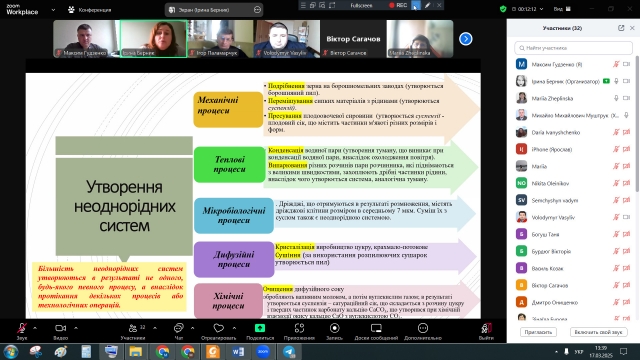Grab the participants list scrollbar

click(x=637, y=124)
